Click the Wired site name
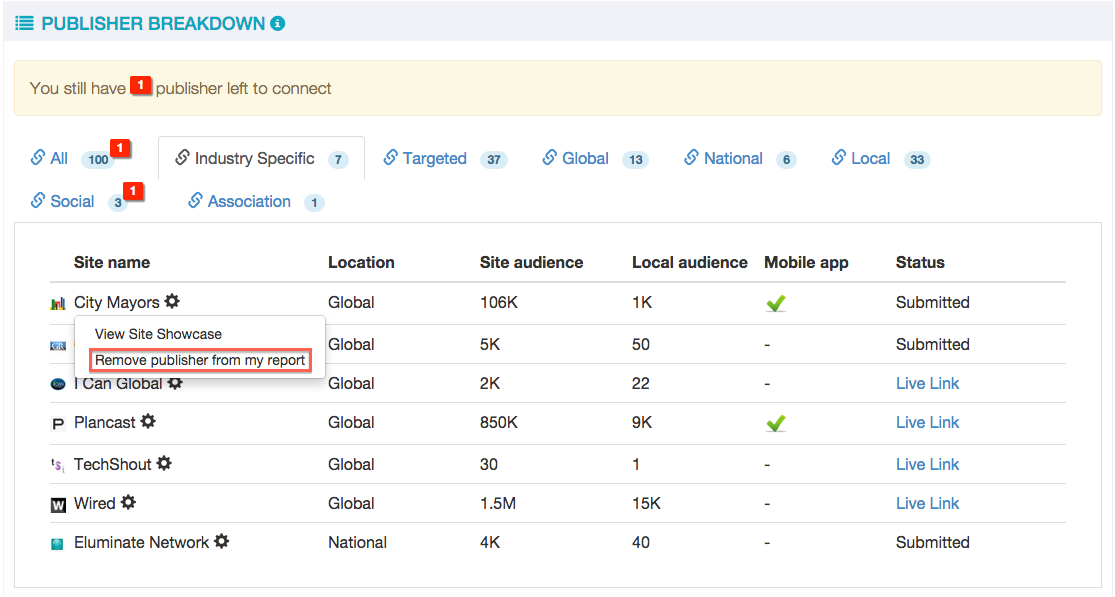This screenshot has width=1115, height=597. tap(95, 503)
